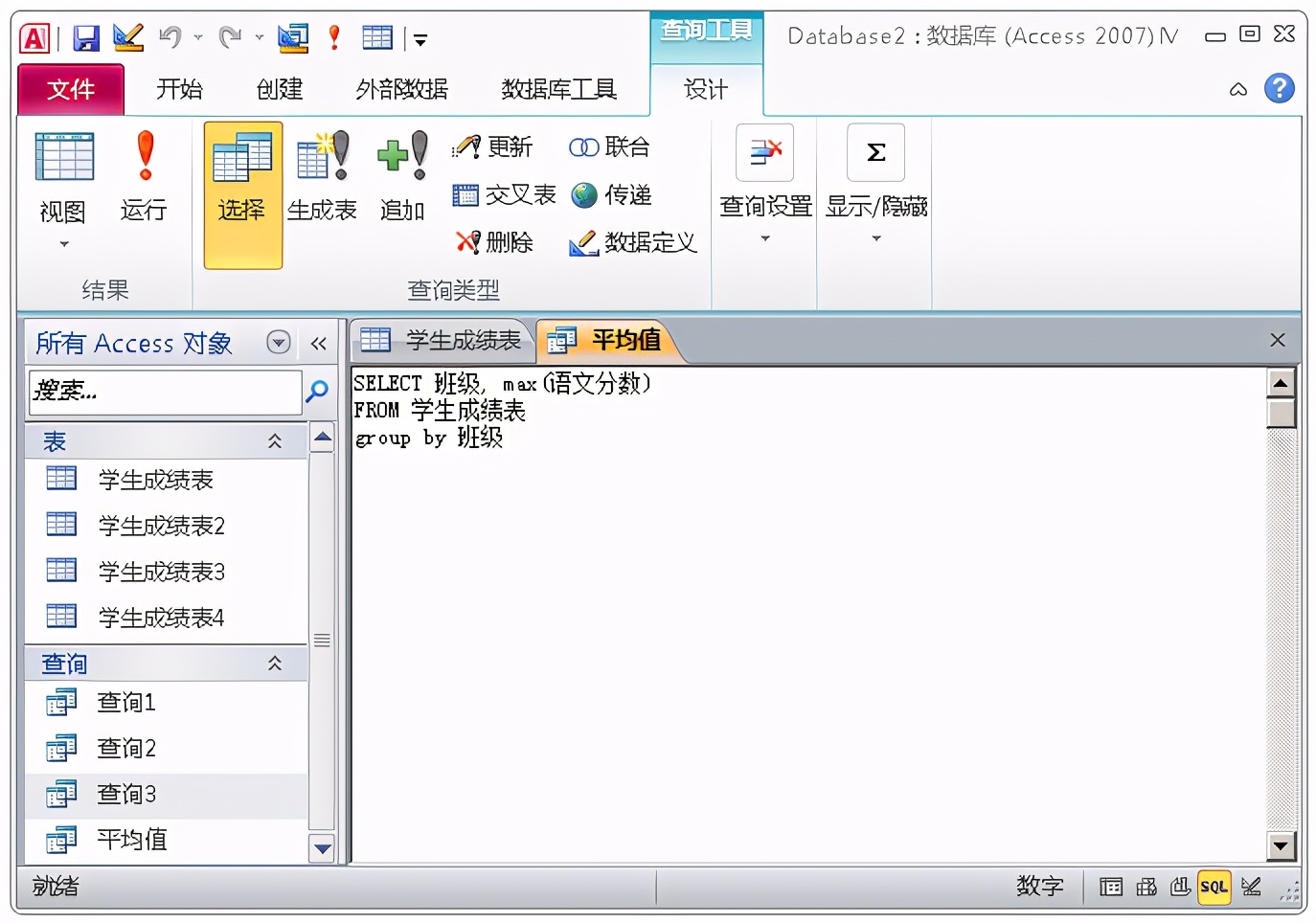The width and height of the screenshot is (1316, 923).
Task: Toggle SQL view in the status bar
Action: pos(1214,888)
